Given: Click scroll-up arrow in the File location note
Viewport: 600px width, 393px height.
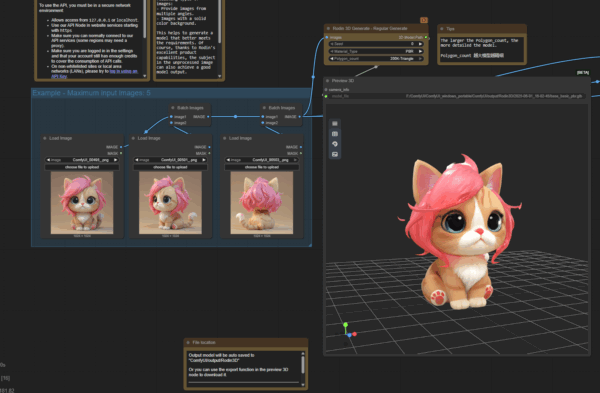Looking at the screenshot, I should 303,354.
